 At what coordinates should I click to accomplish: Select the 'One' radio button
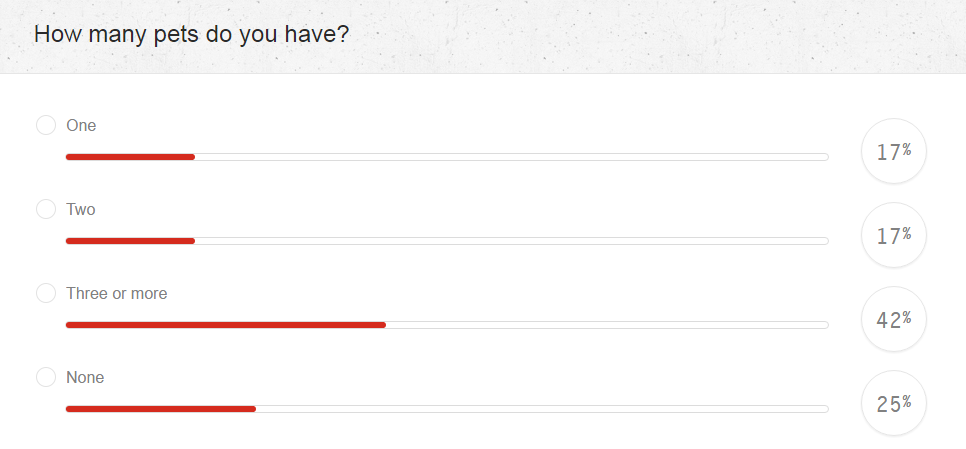click(x=46, y=125)
